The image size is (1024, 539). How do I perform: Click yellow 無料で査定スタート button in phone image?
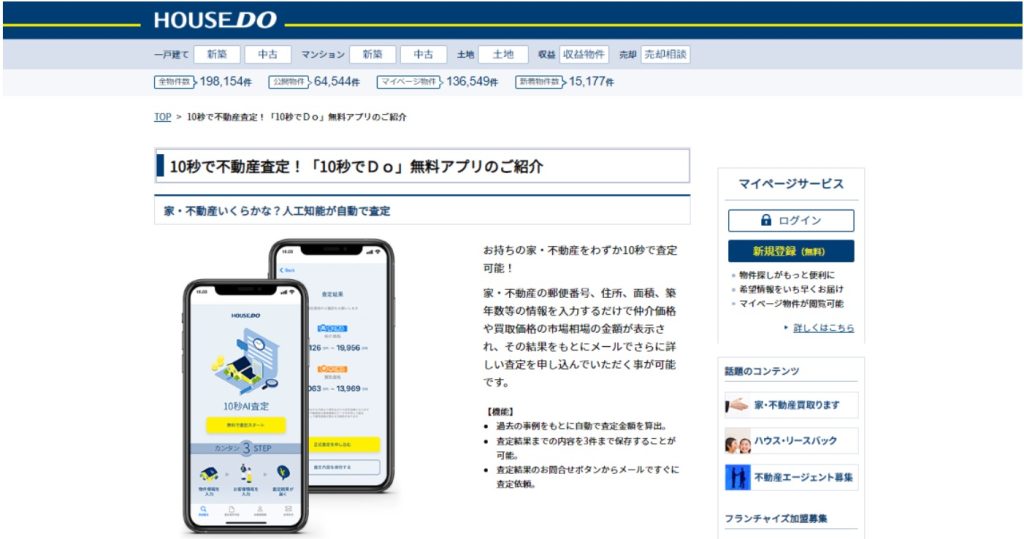246,425
